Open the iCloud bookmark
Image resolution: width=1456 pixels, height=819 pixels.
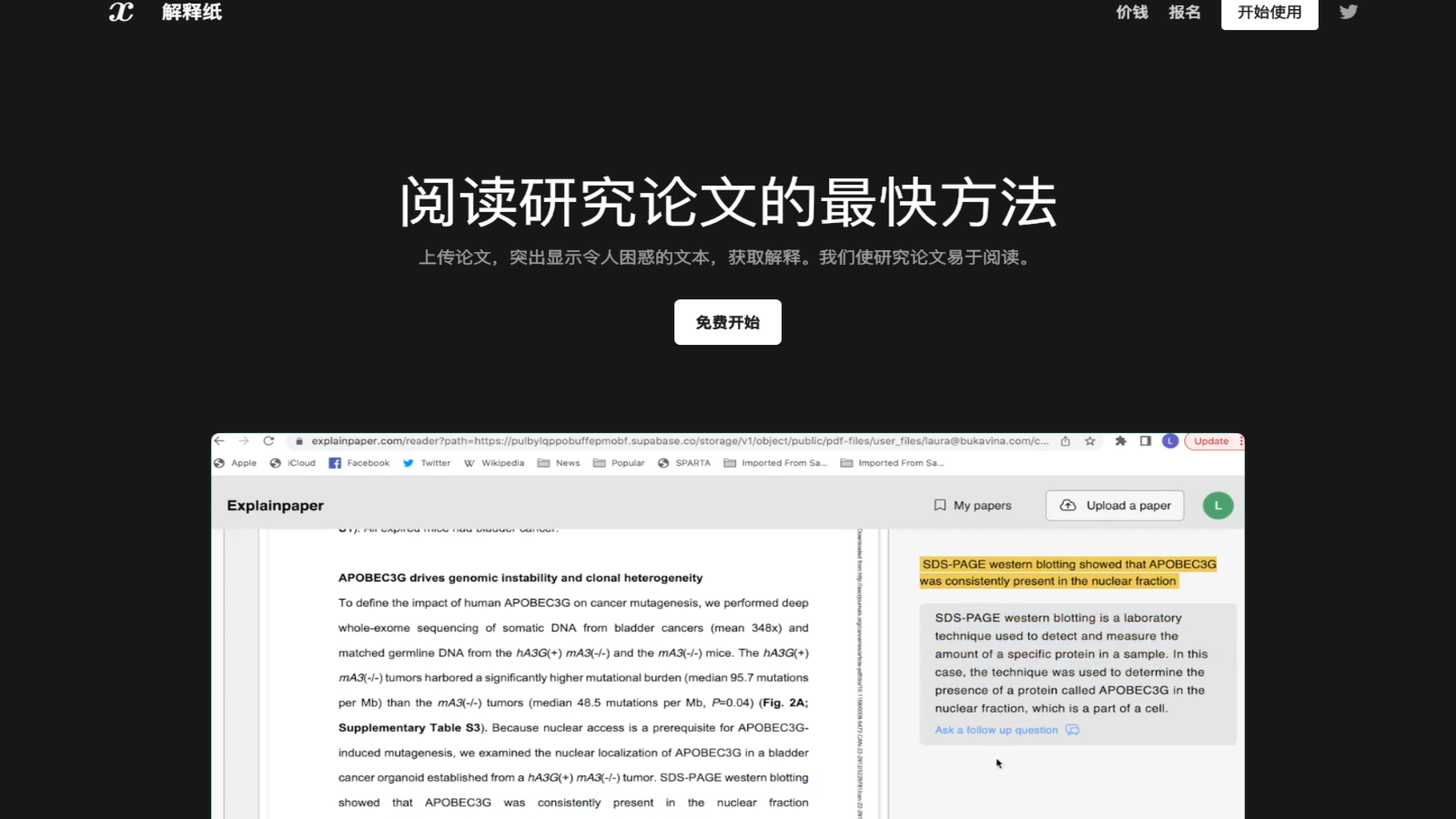pyautogui.click(x=293, y=463)
